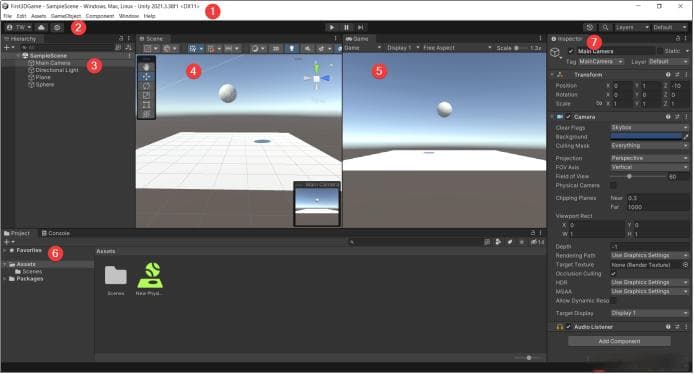The image size is (694, 374).
Task: Click Target Texture object picker icon
Action: (x=685, y=265)
